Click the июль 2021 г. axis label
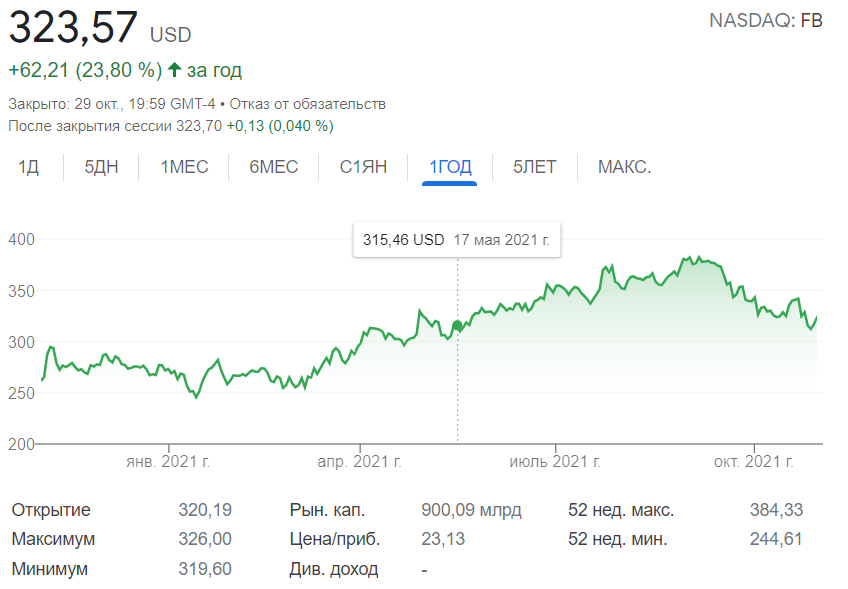Image resolution: width=848 pixels, height=589 pixels. click(x=555, y=462)
